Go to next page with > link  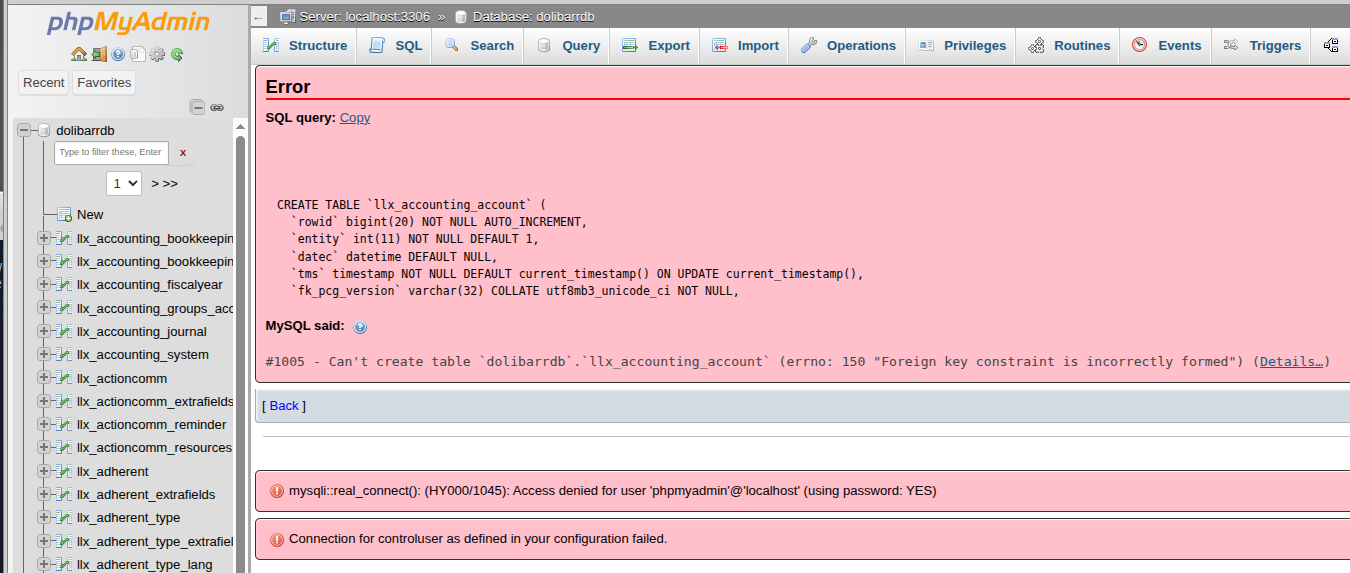coord(155,184)
